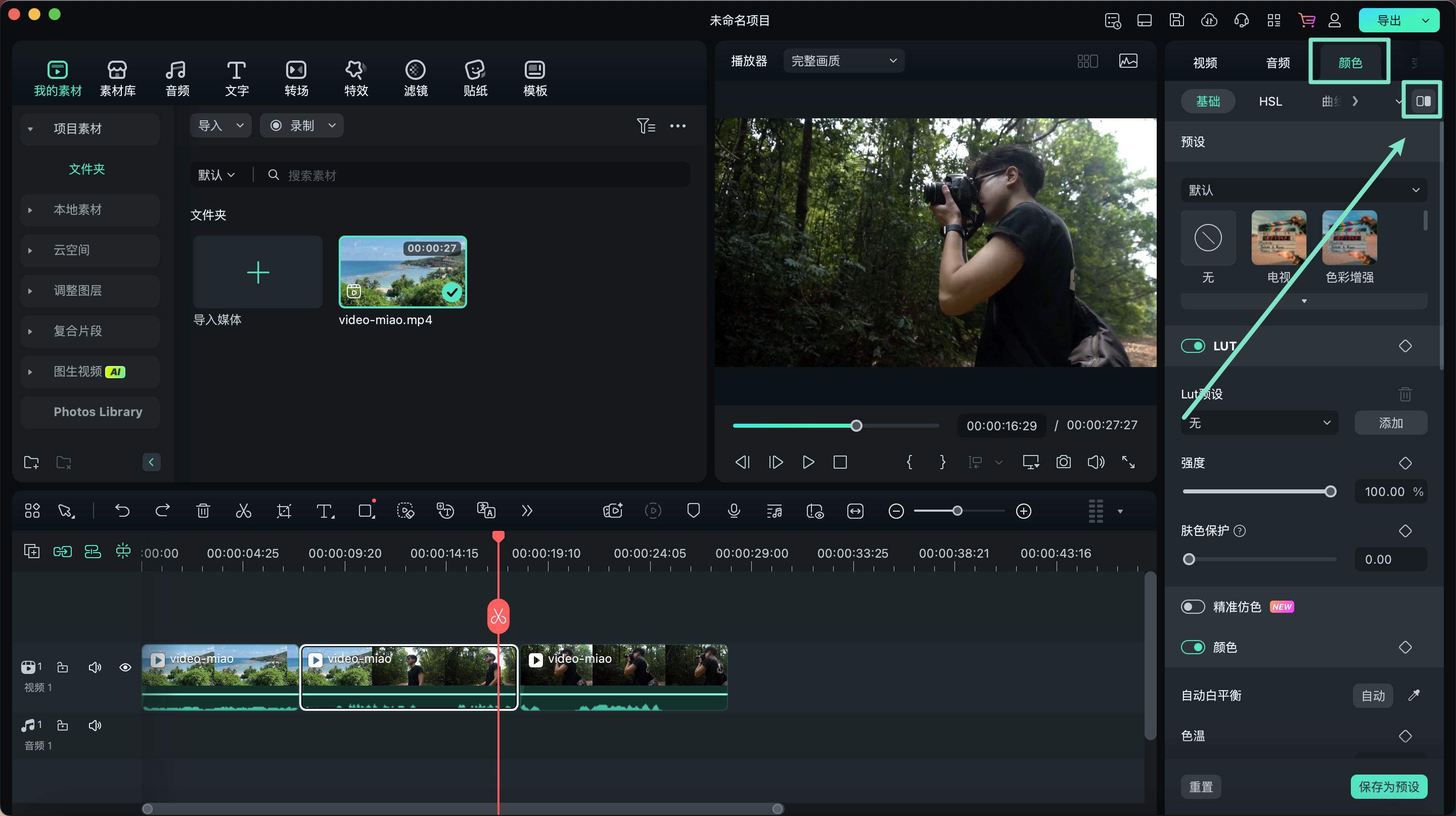
Task: Select the 基础 color sub-tab
Action: (1208, 101)
